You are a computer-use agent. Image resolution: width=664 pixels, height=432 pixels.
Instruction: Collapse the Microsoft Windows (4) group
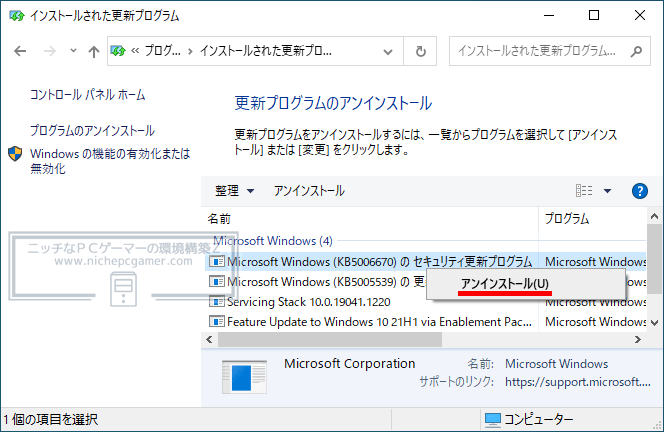[273, 241]
